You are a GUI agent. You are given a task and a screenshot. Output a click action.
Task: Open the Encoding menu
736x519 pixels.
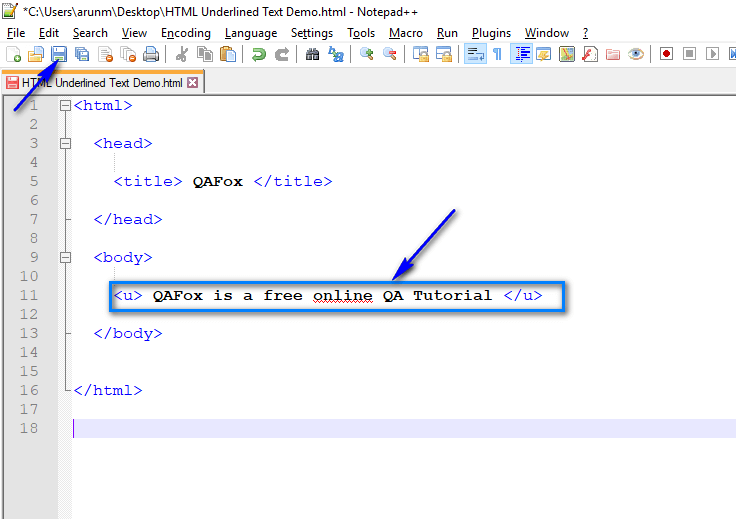186,33
